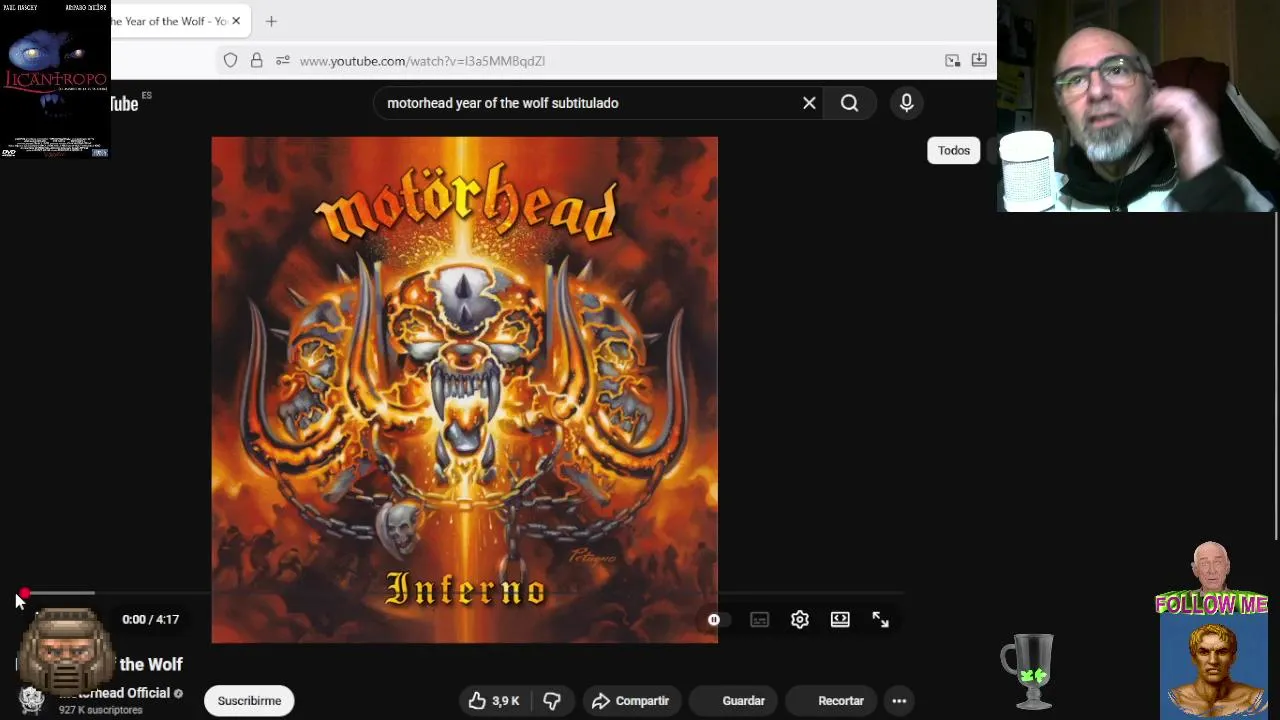Start voice search with microphone
Screen dimensions: 1280x720
coord(907,103)
